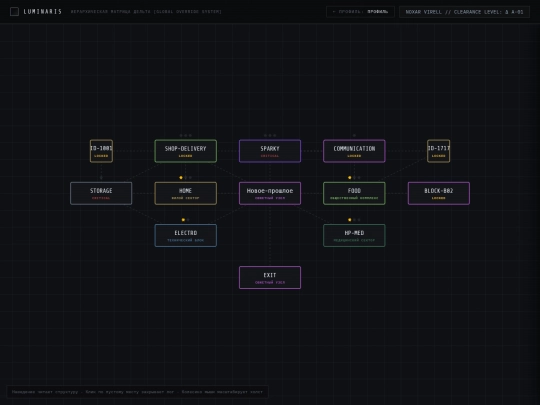Click the yellow indicator dot above HOME

tap(181, 177)
